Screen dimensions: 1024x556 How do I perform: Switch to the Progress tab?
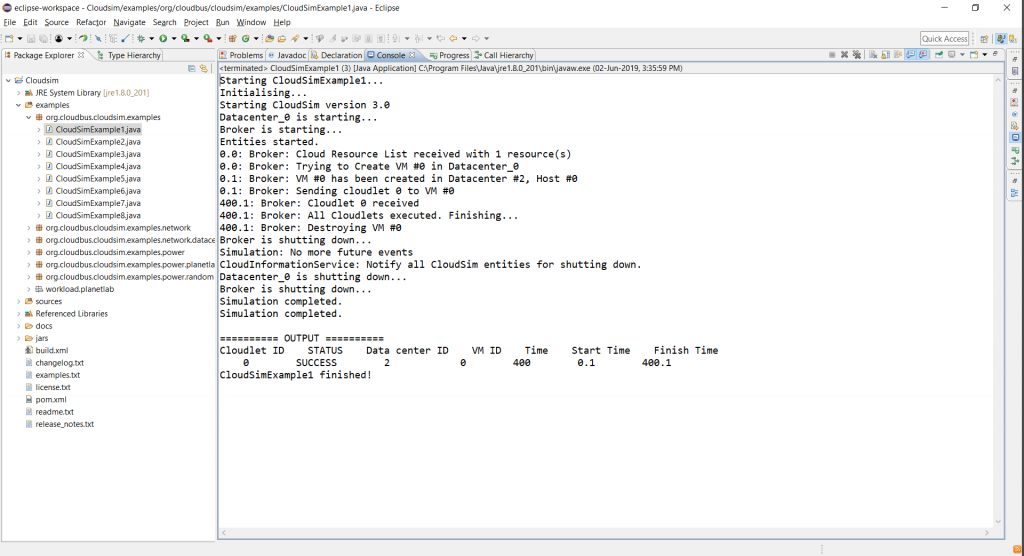pyautogui.click(x=449, y=56)
